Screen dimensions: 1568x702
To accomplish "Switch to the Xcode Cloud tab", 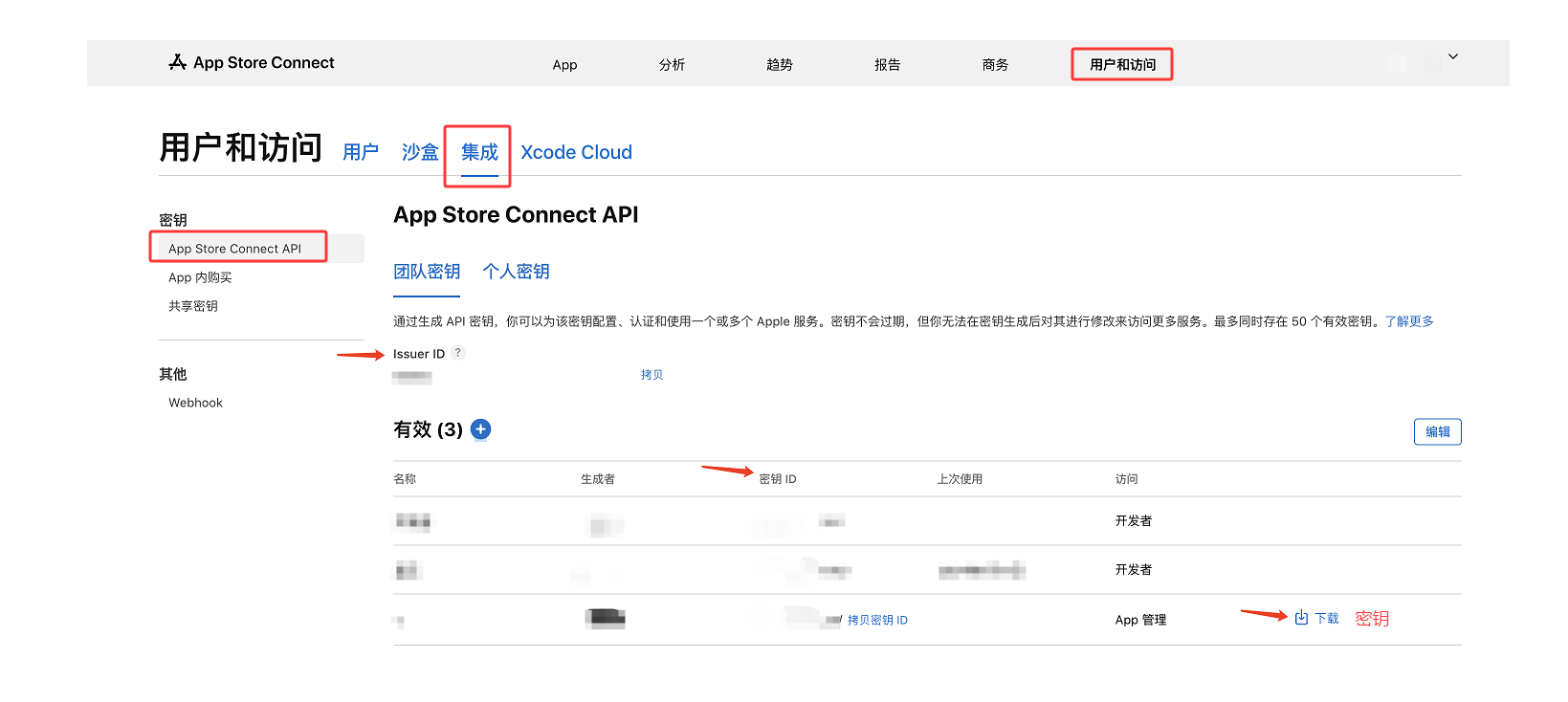I will 576,152.
